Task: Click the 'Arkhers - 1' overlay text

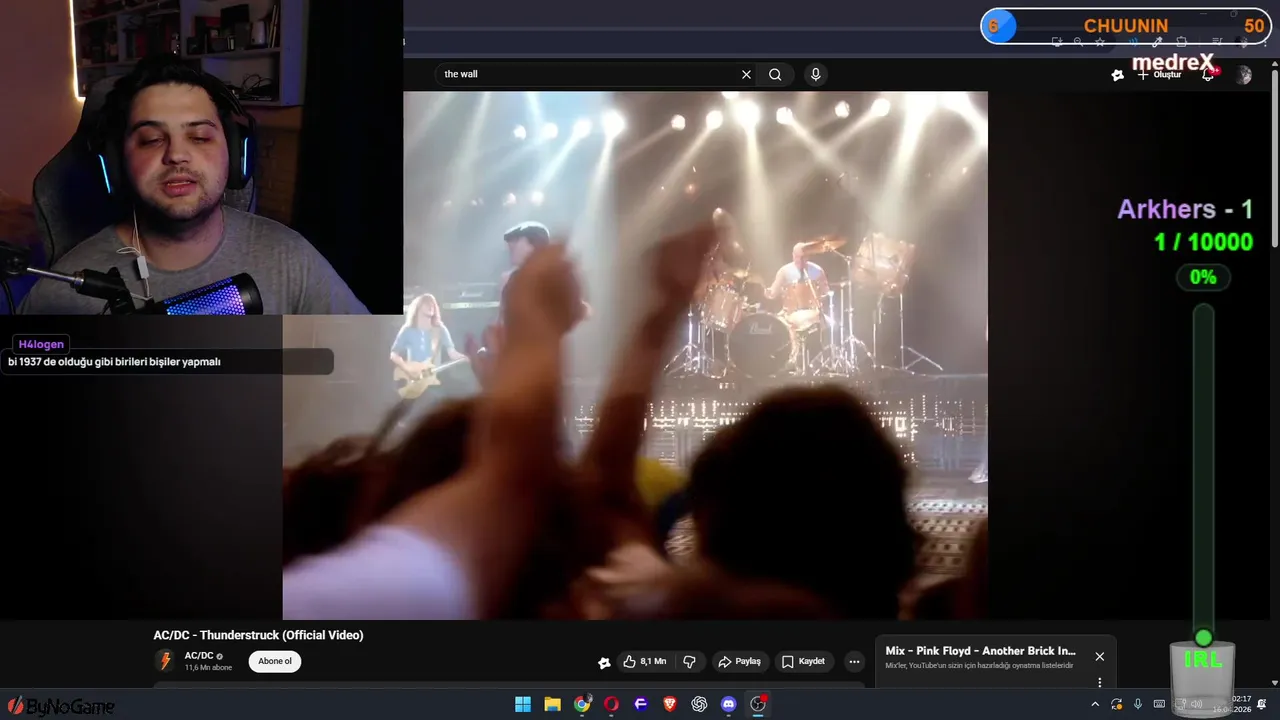Action: [1185, 209]
